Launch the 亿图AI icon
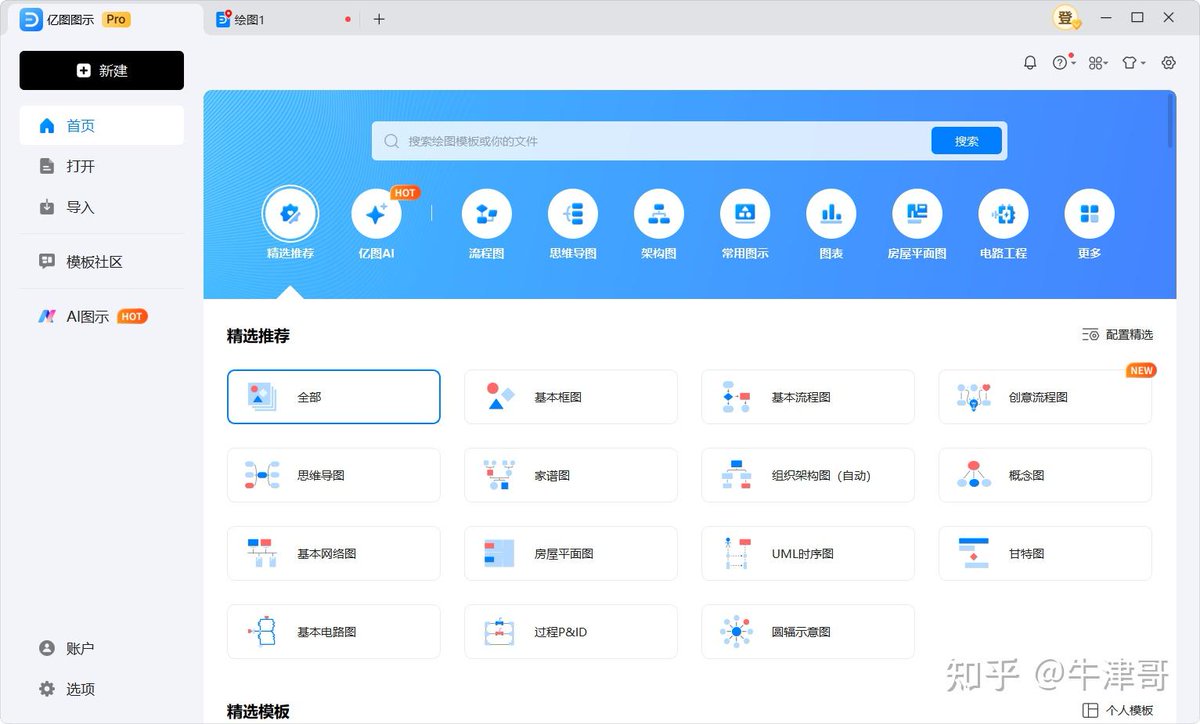Image resolution: width=1200 pixels, height=724 pixels. coord(376,214)
